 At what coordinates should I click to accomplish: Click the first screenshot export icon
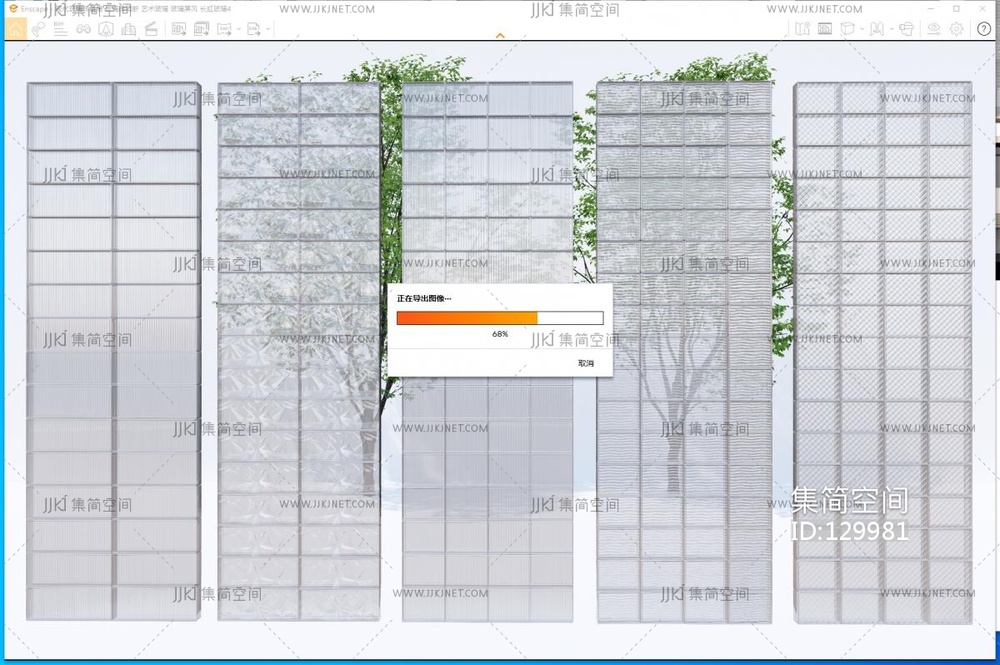(179, 29)
